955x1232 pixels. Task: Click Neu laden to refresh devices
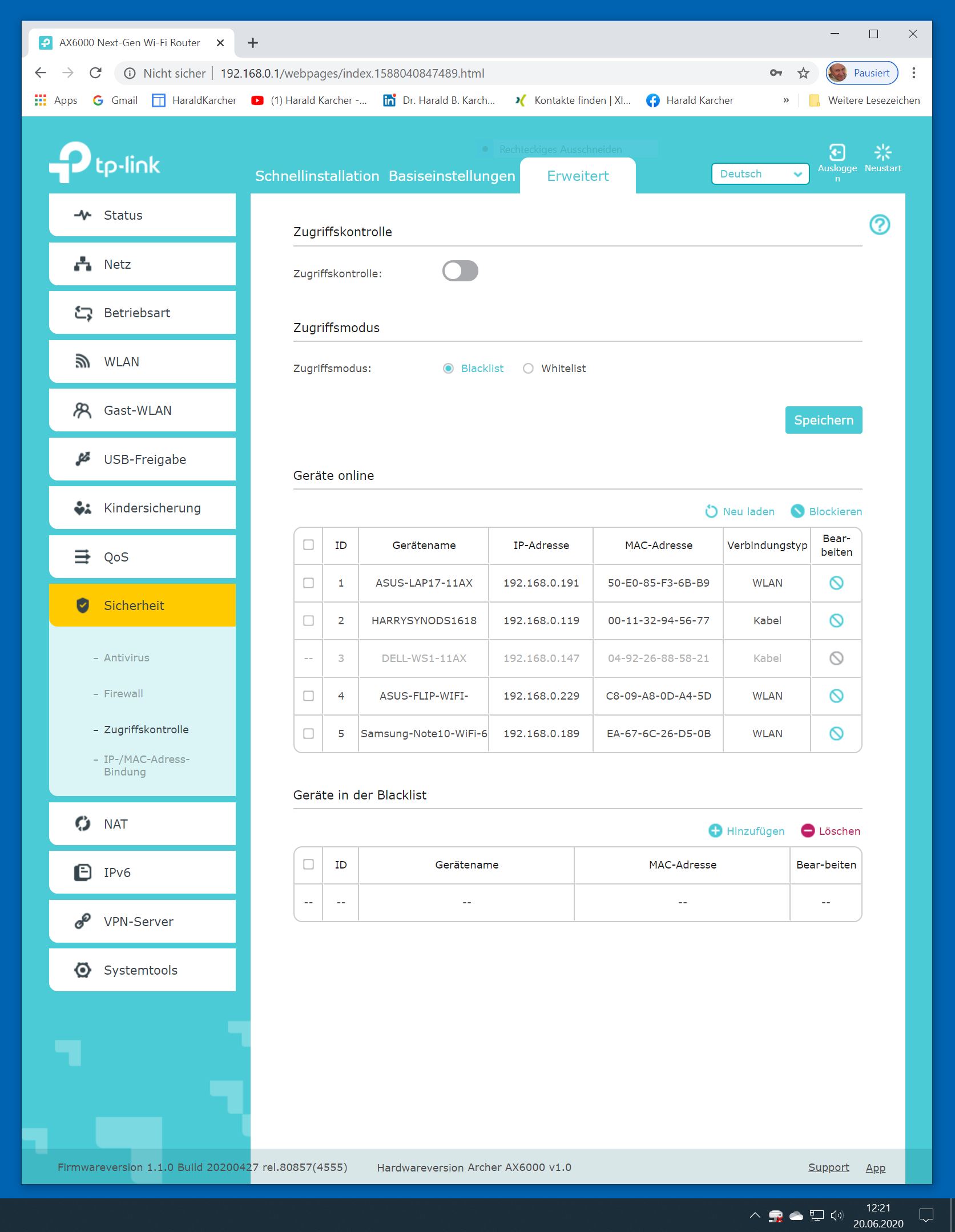[740, 511]
